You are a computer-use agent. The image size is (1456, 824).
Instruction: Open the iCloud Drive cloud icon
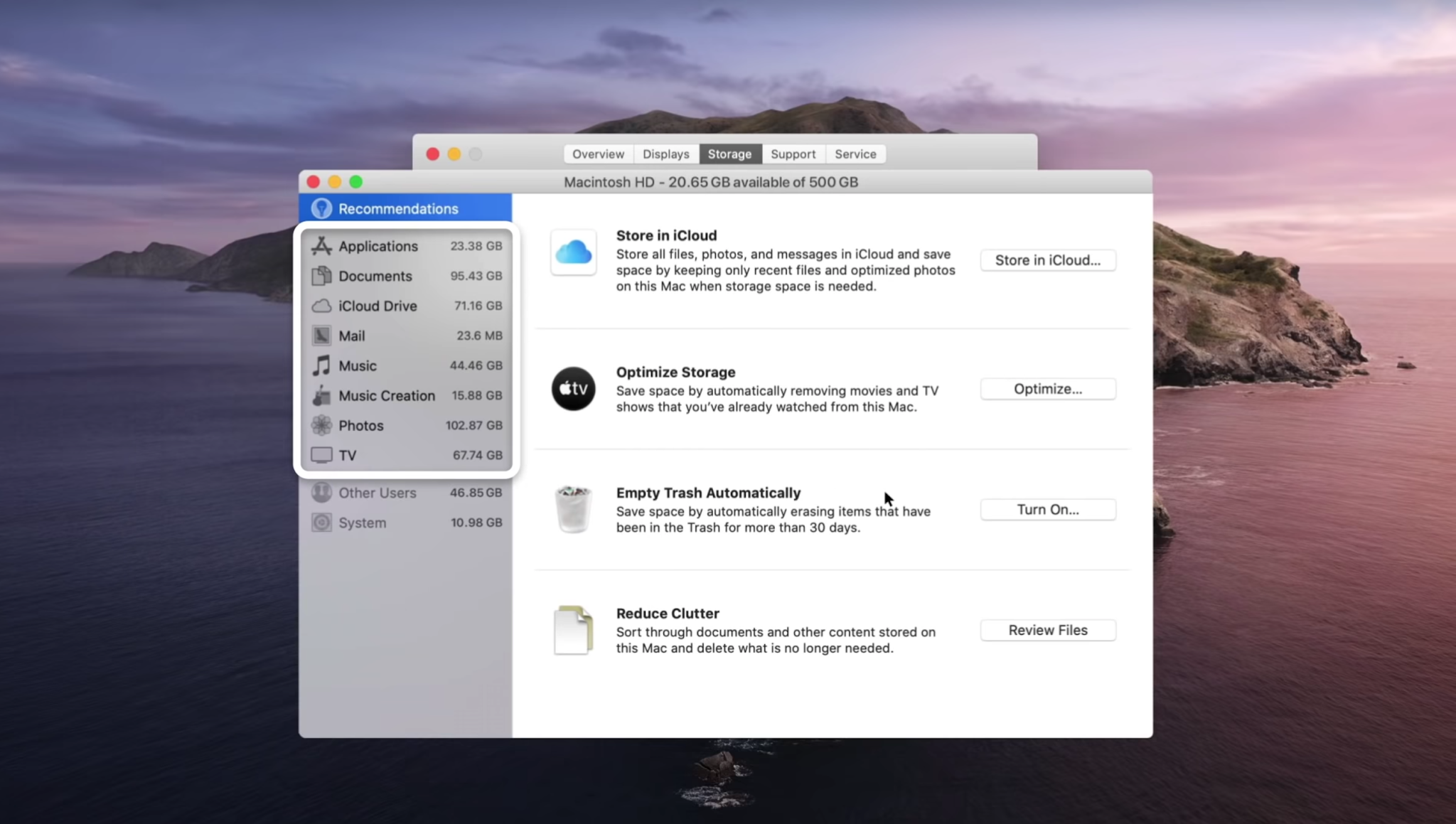click(x=322, y=306)
